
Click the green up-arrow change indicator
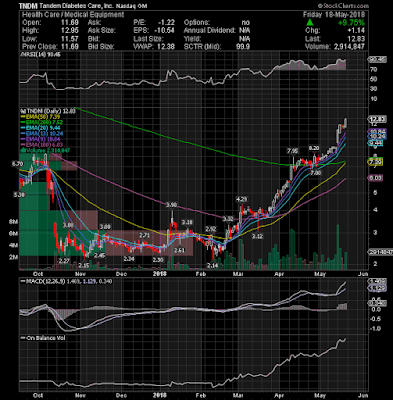point(310,23)
